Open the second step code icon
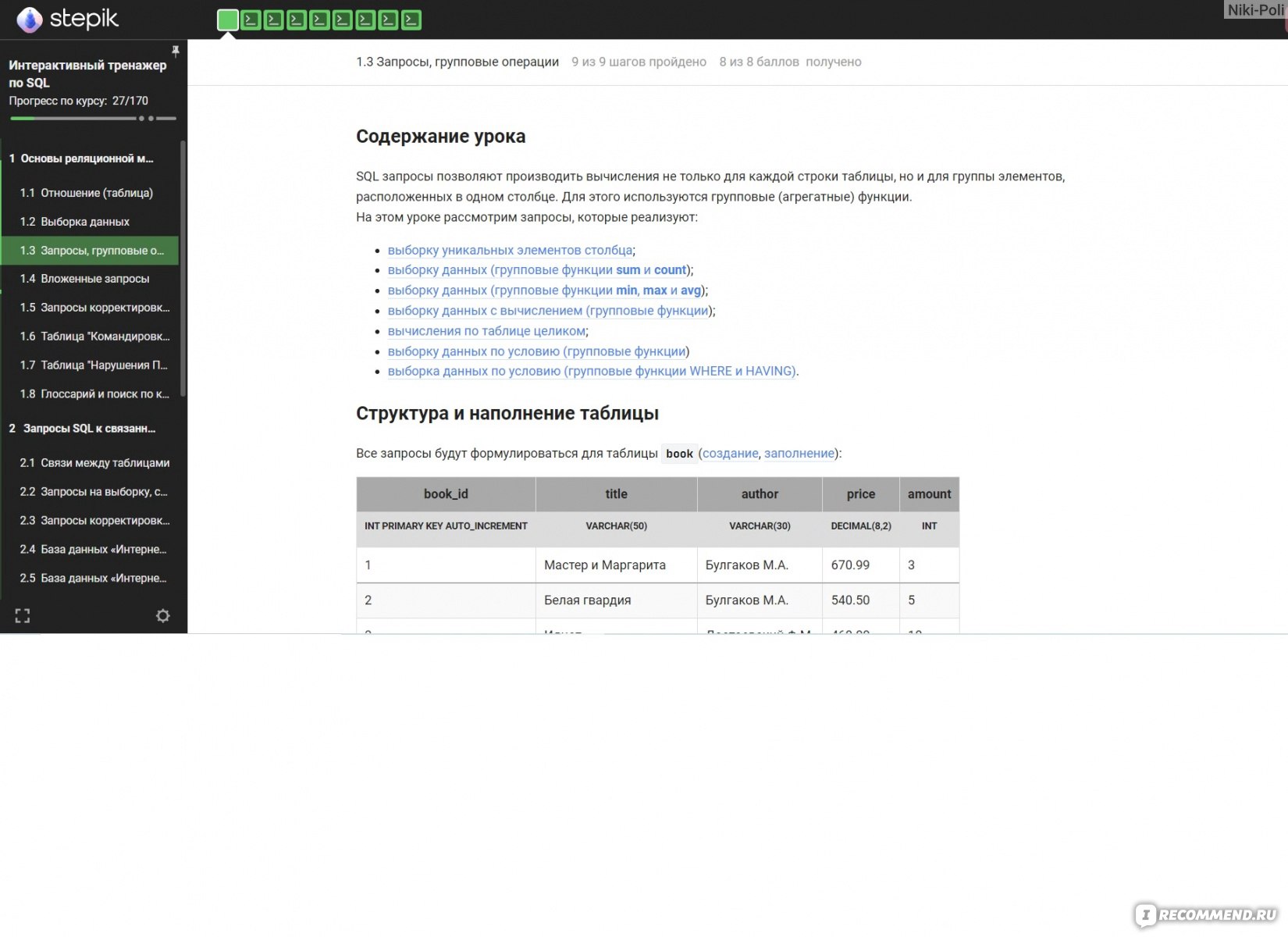This screenshot has width=1288, height=937. point(251,20)
